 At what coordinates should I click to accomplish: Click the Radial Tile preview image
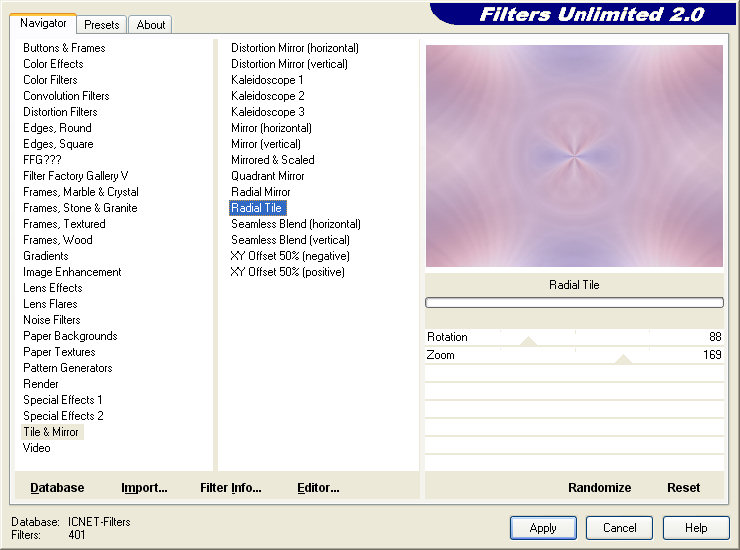click(x=574, y=156)
